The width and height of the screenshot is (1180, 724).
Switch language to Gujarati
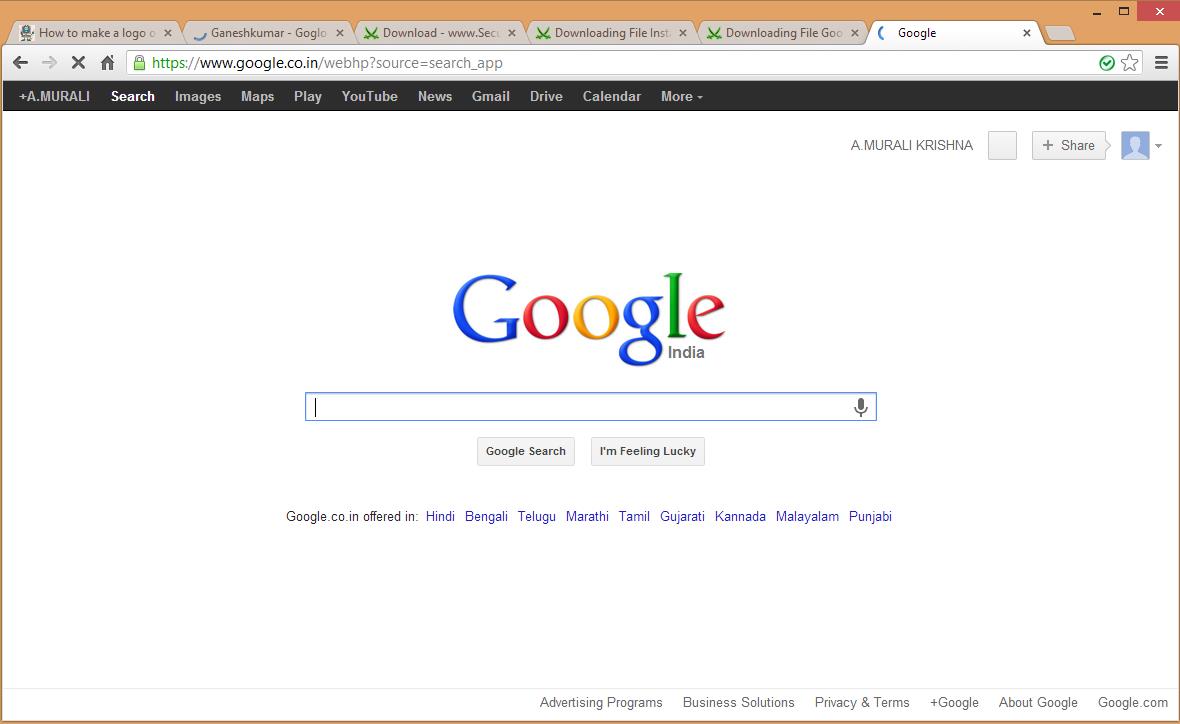point(683,516)
